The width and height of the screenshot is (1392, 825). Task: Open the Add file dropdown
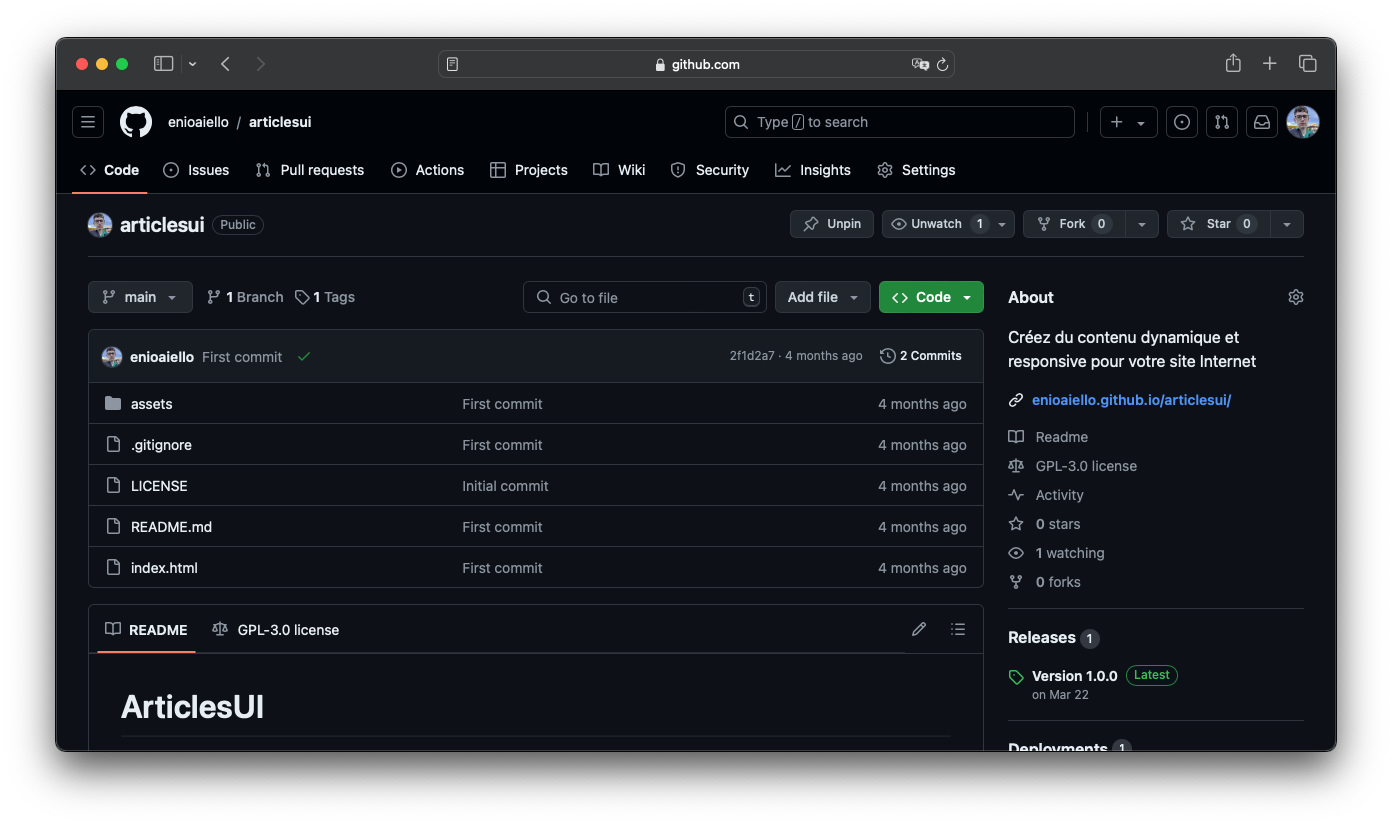pyautogui.click(x=823, y=297)
